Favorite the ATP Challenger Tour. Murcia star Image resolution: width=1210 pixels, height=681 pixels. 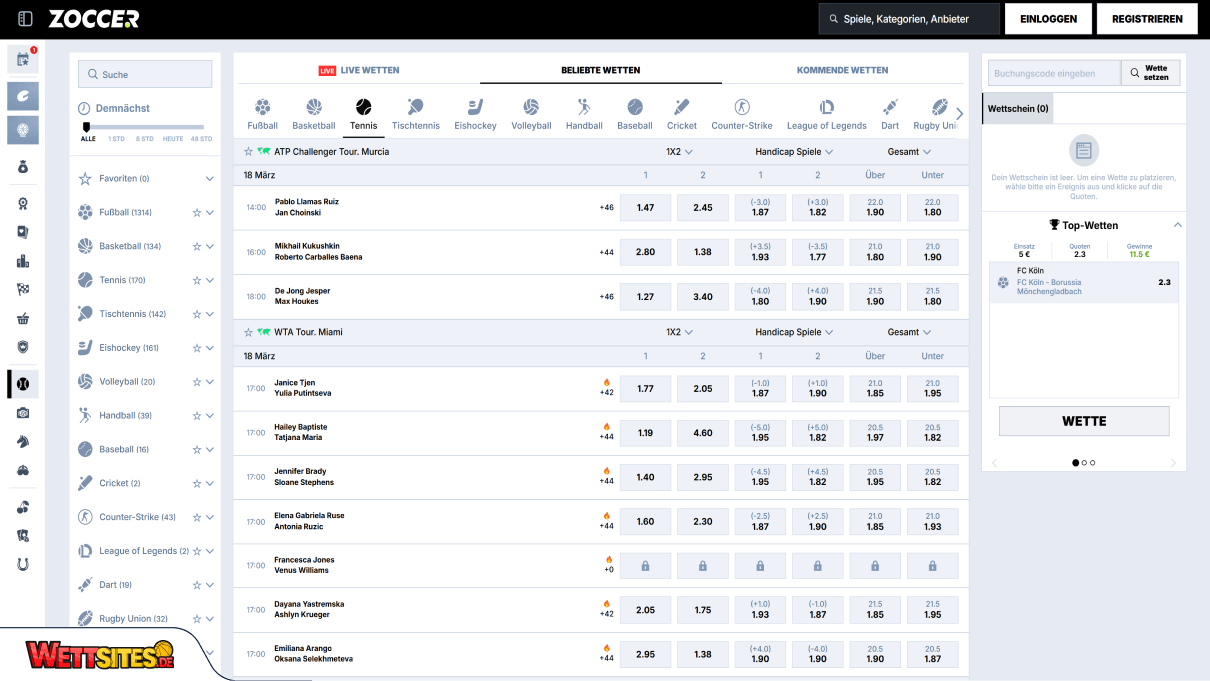(x=248, y=152)
